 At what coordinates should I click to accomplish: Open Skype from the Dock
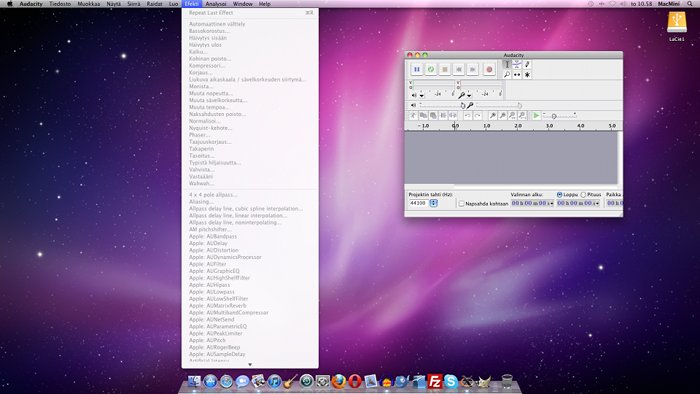(450, 382)
